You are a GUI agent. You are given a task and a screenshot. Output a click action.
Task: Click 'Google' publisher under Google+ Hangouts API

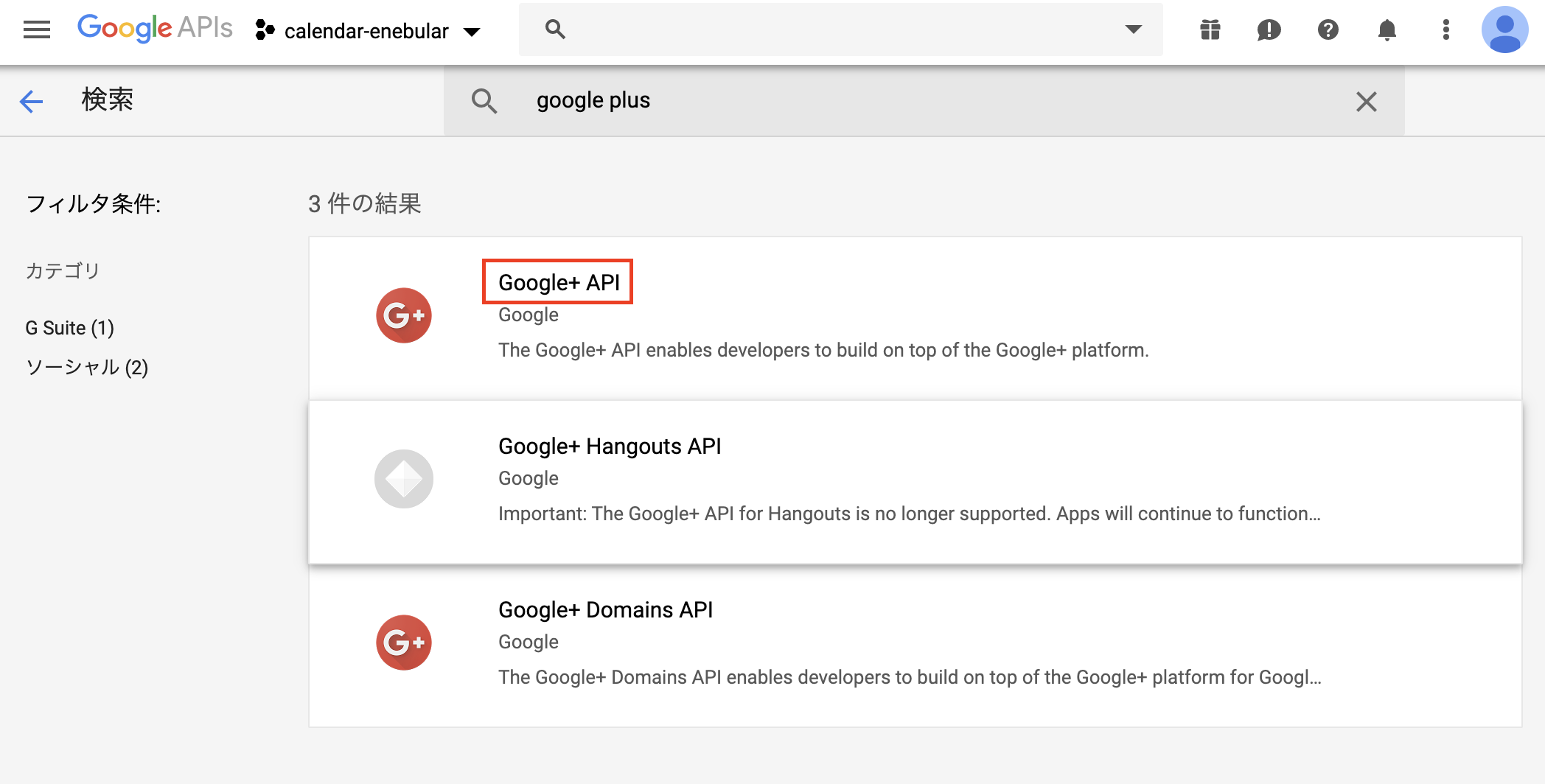pyautogui.click(x=529, y=478)
